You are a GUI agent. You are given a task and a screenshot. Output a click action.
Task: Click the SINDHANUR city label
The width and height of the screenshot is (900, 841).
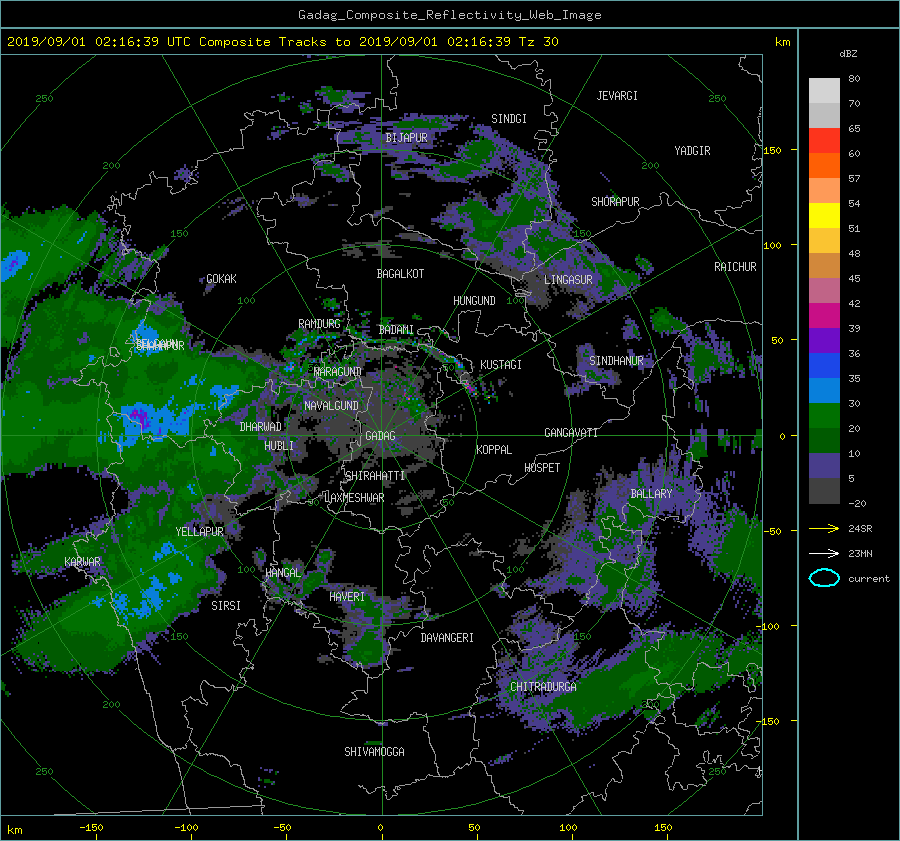pos(616,361)
